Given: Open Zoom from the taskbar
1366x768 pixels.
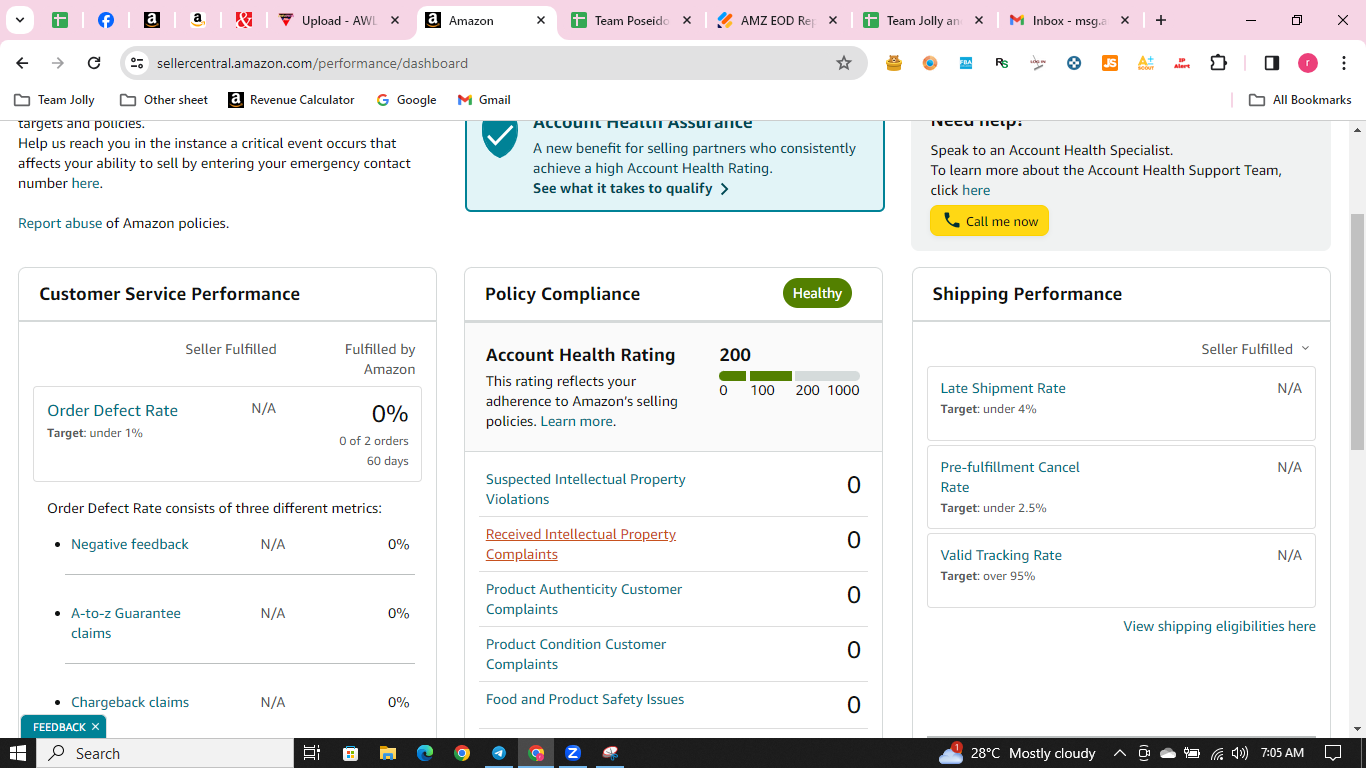Looking at the screenshot, I should pos(573,753).
